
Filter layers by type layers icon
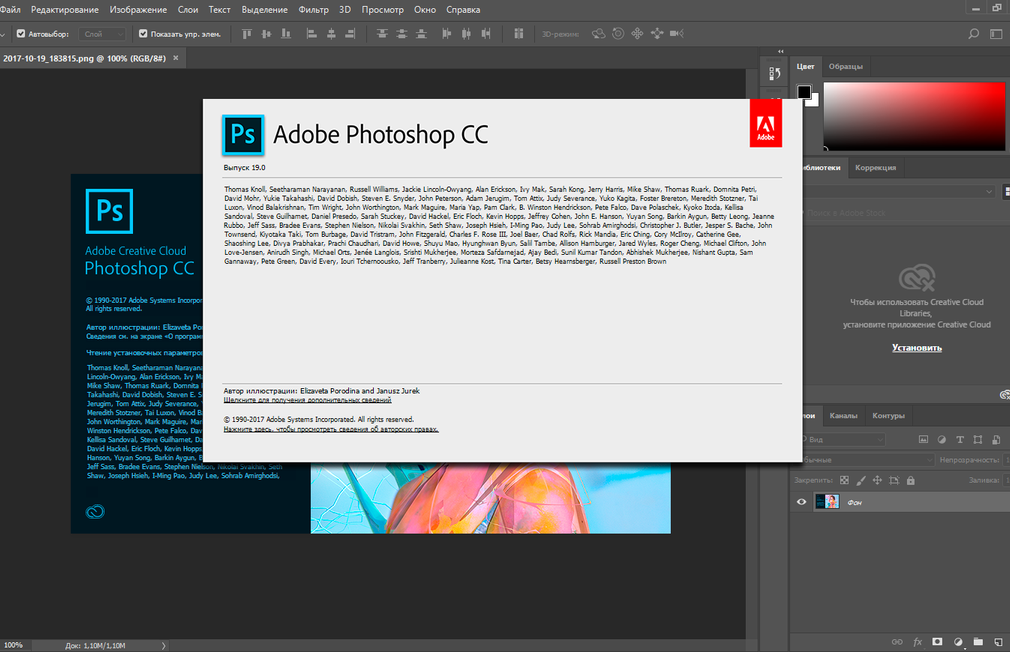coord(960,439)
